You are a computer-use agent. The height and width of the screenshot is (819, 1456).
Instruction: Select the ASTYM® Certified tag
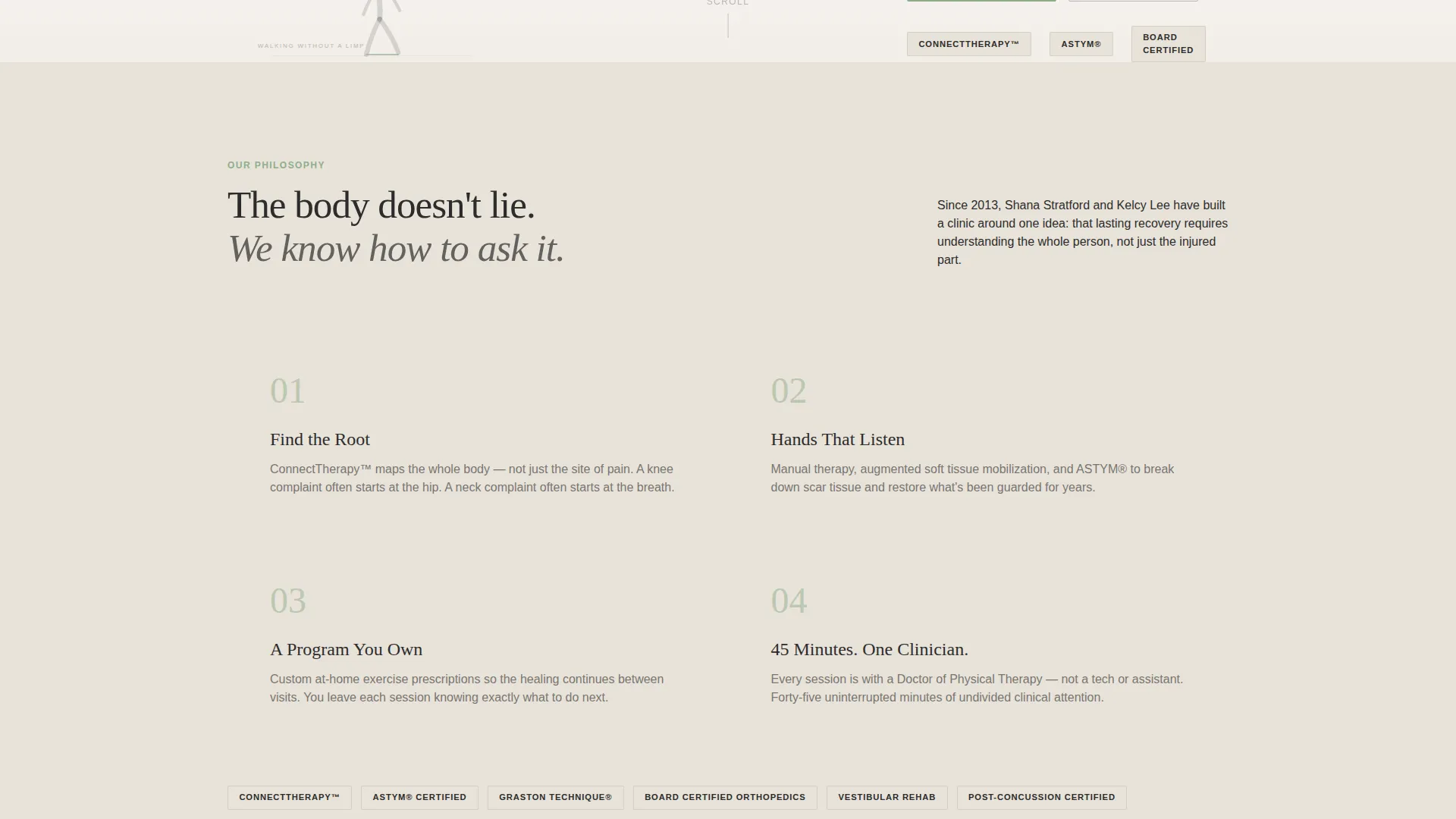419,797
